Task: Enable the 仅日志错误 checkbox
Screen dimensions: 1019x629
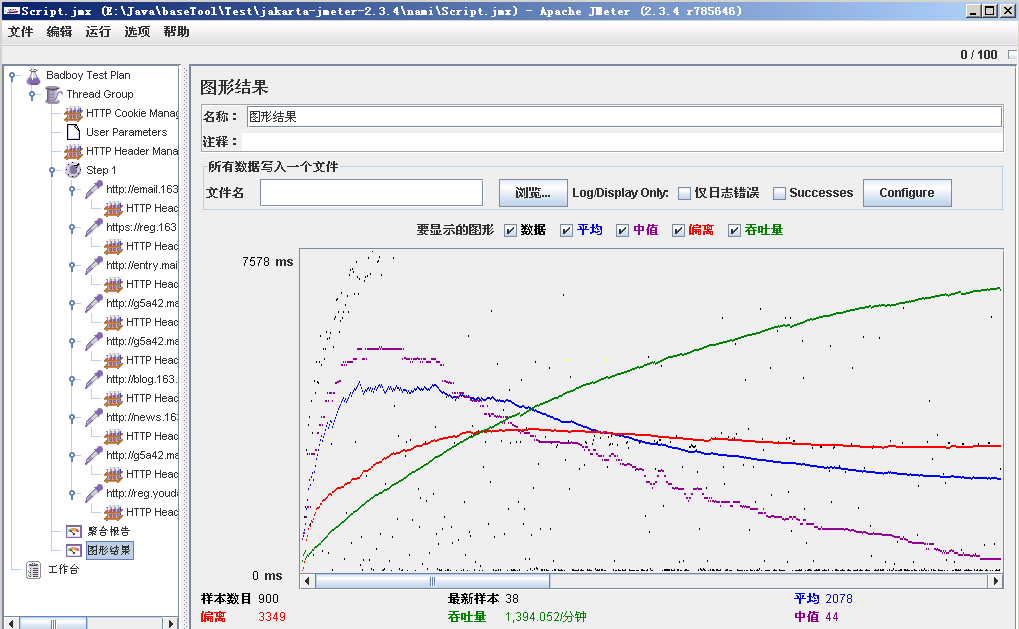Action: click(685, 192)
